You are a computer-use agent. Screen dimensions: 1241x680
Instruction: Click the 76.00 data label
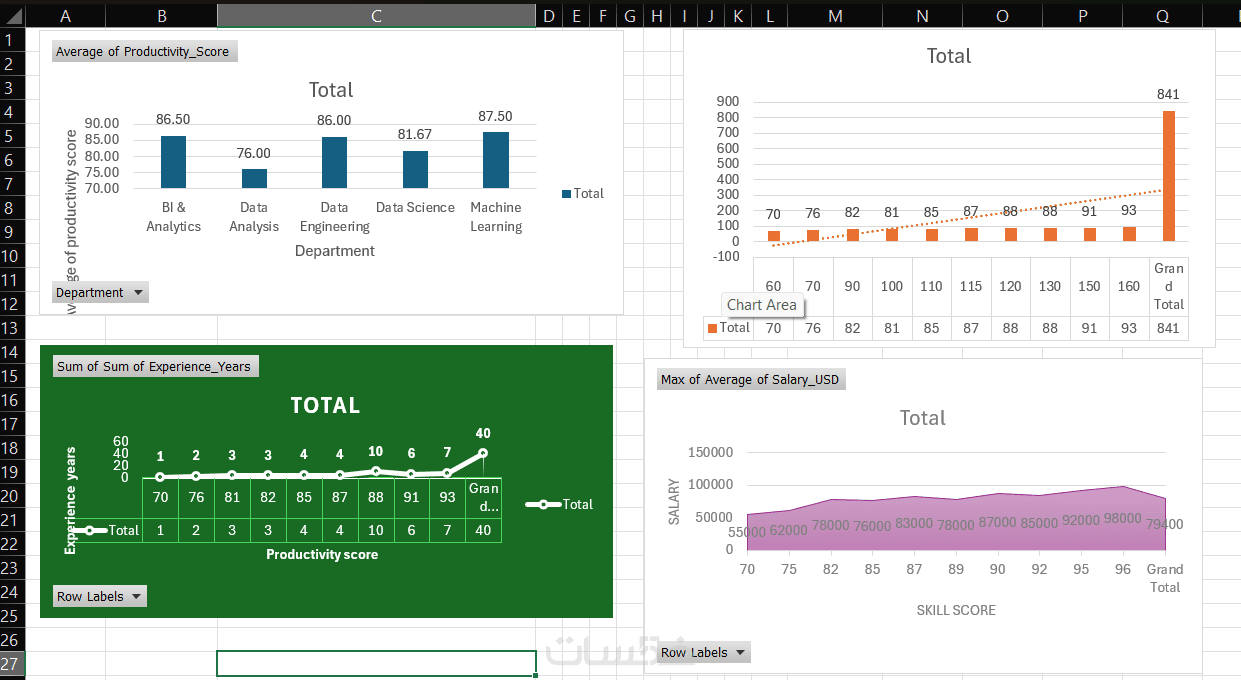[x=254, y=153]
